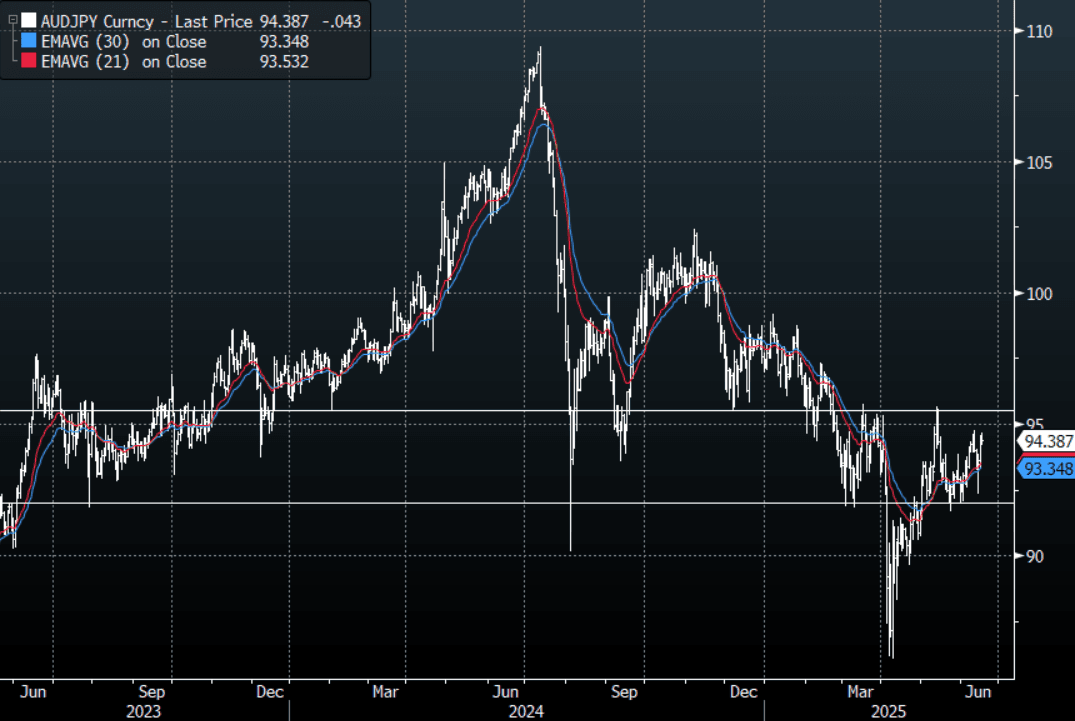Click the white AUDJPY series color swatch
The image size is (1075, 721).
pos(29,20)
